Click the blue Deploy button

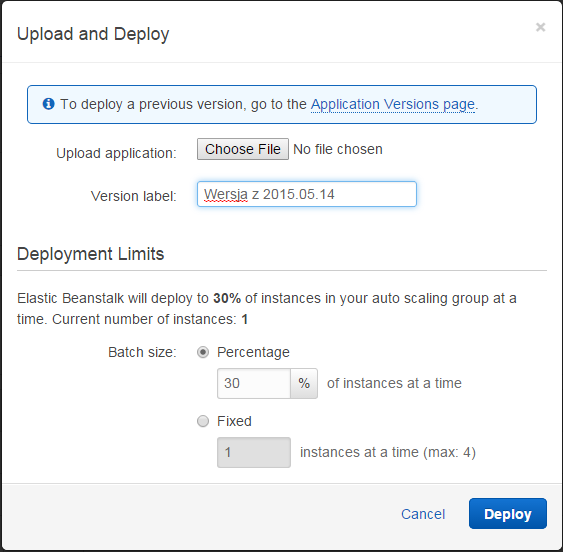[508, 514]
